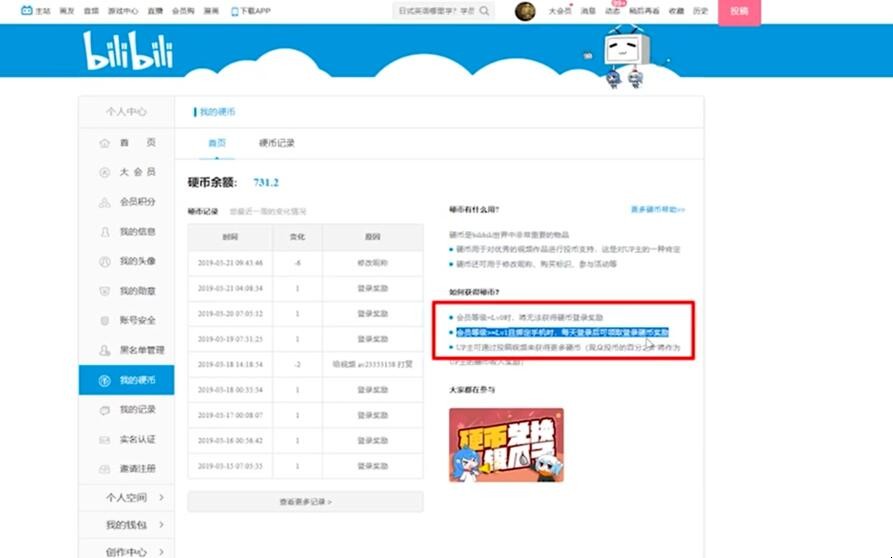This screenshot has width=893, height=558.
Task: Click the 我的硬币 coin icon in sidebar
Action: pos(104,380)
